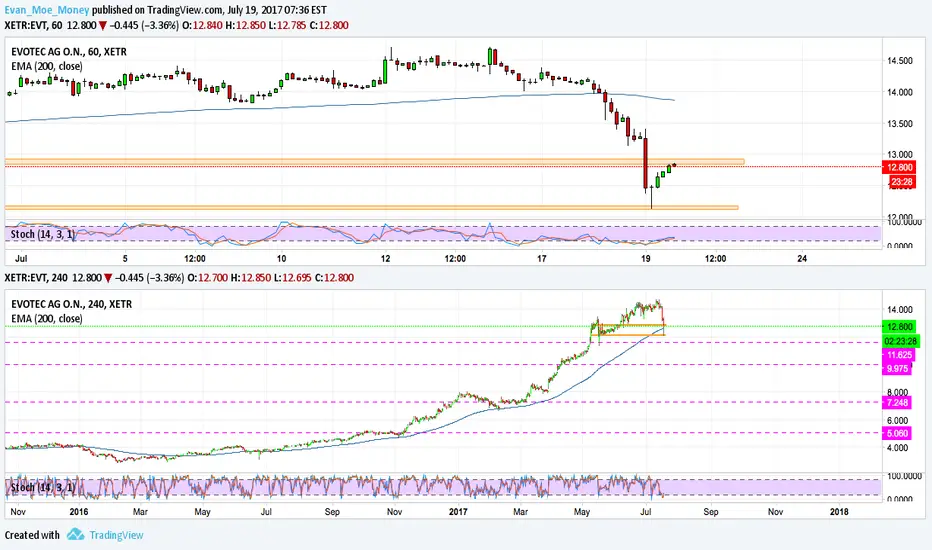Viewport: 932px width, 550px height.
Task: Click the 2018 label on lower time axis
Action: tap(839, 511)
